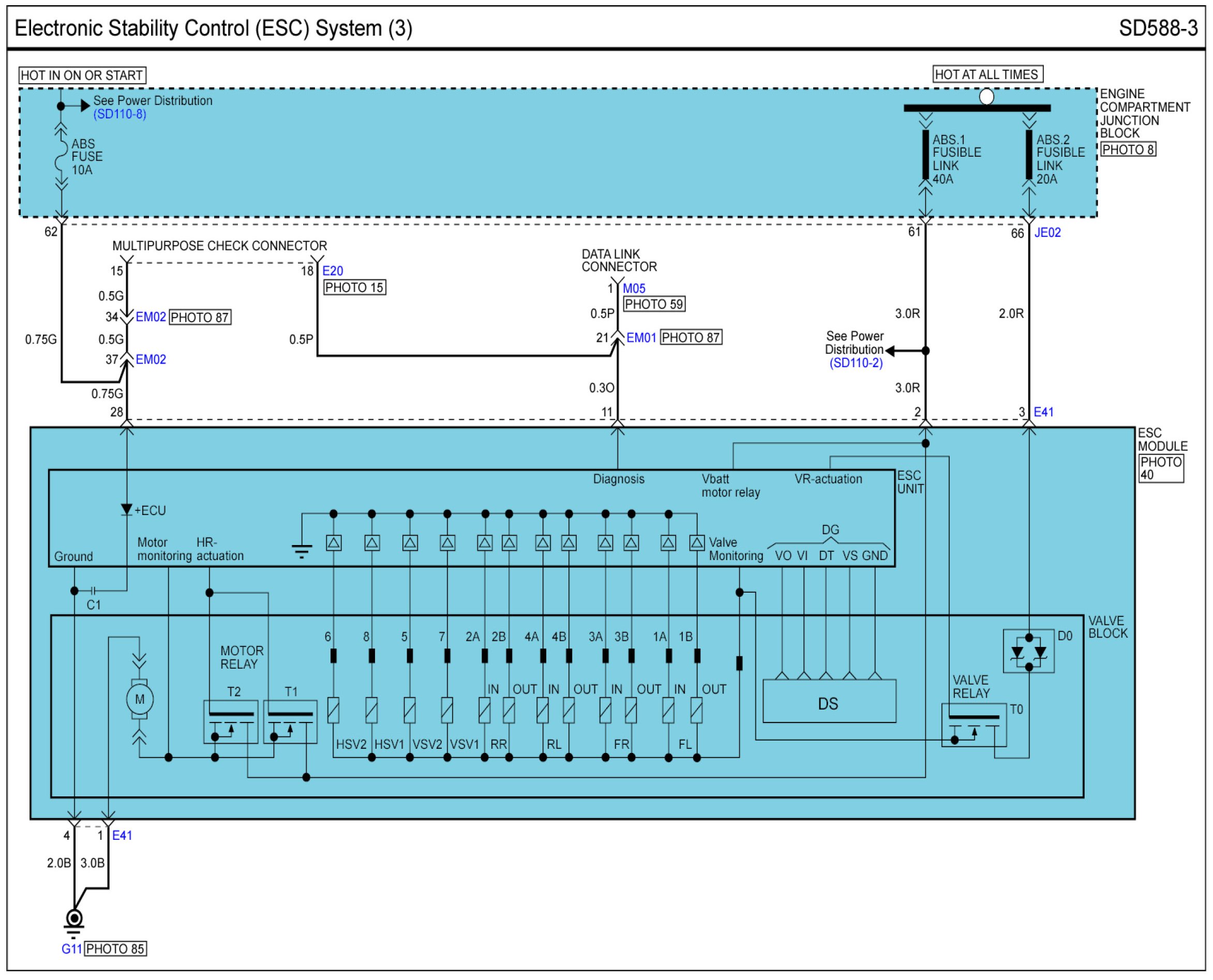Click the T2 motor relay symbol
The width and height of the screenshot is (1213, 980).
click(x=230, y=722)
